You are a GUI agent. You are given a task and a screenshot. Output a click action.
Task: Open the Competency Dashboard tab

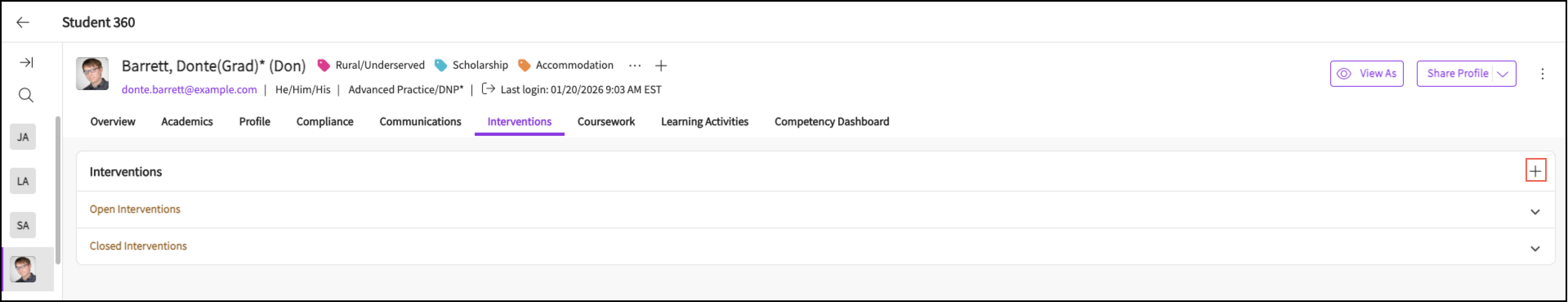(831, 122)
